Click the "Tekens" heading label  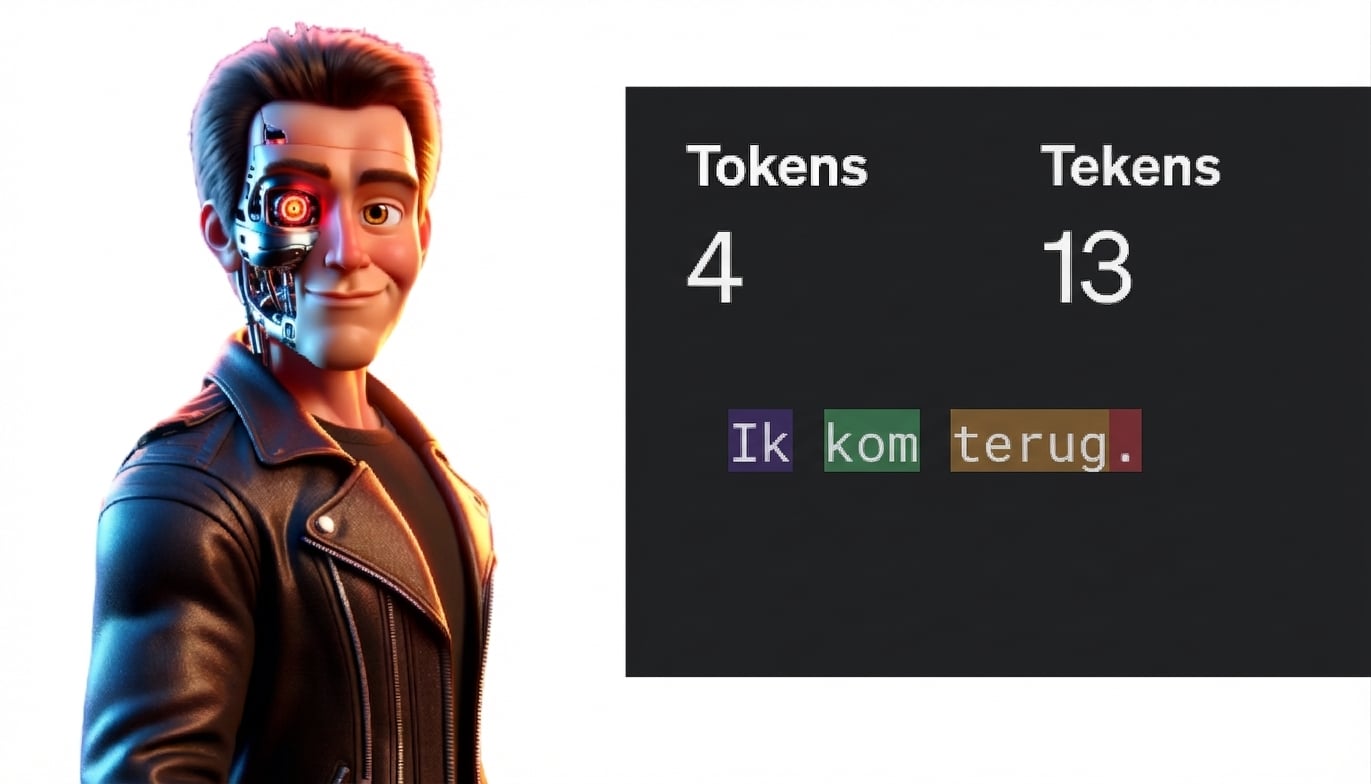pyautogui.click(x=1131, y=166)
